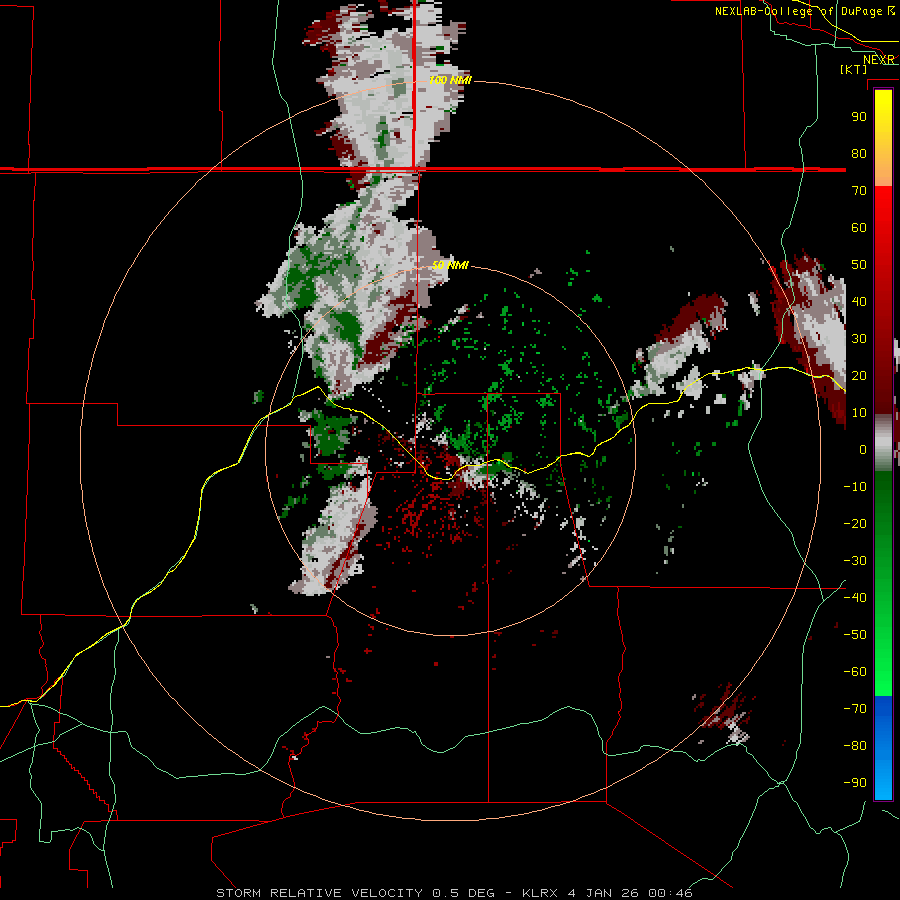900x900 pixels.
Task: Select the 70 value on velocity scale
Action: tap(859, 191)
